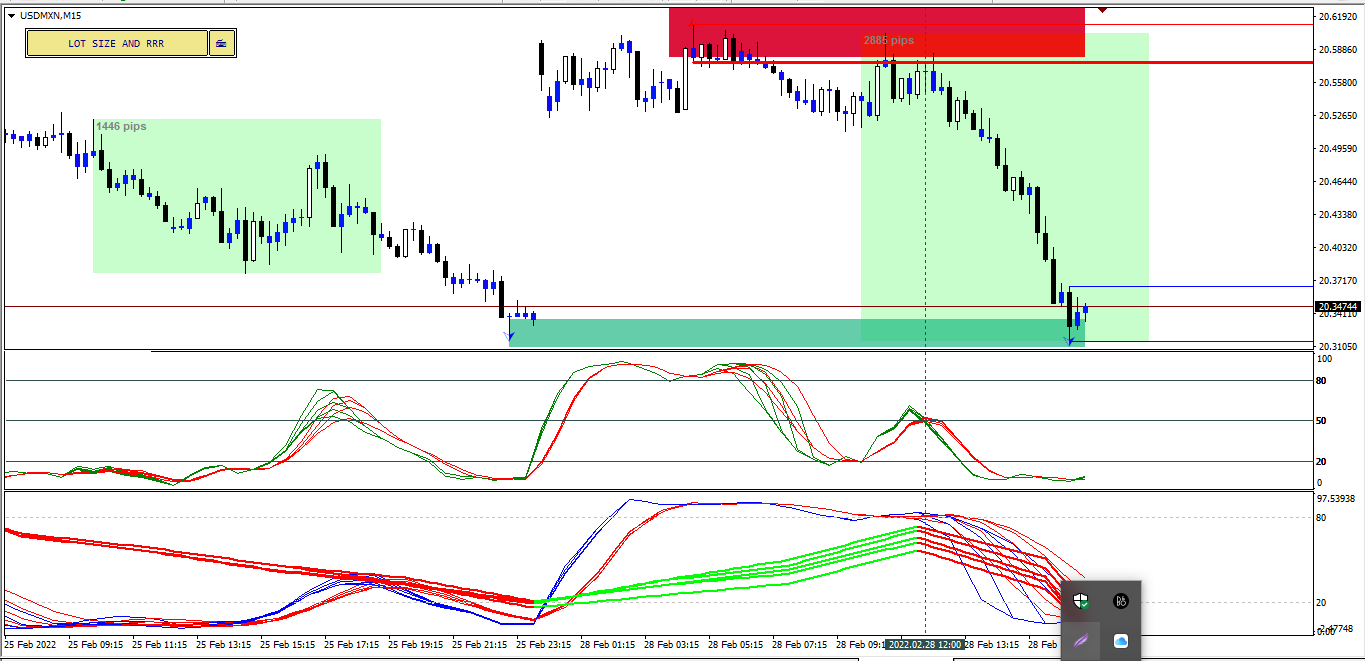Expand the triangle next to USDMXN,M15
The image size is (1365, 661).
point(10,15)
